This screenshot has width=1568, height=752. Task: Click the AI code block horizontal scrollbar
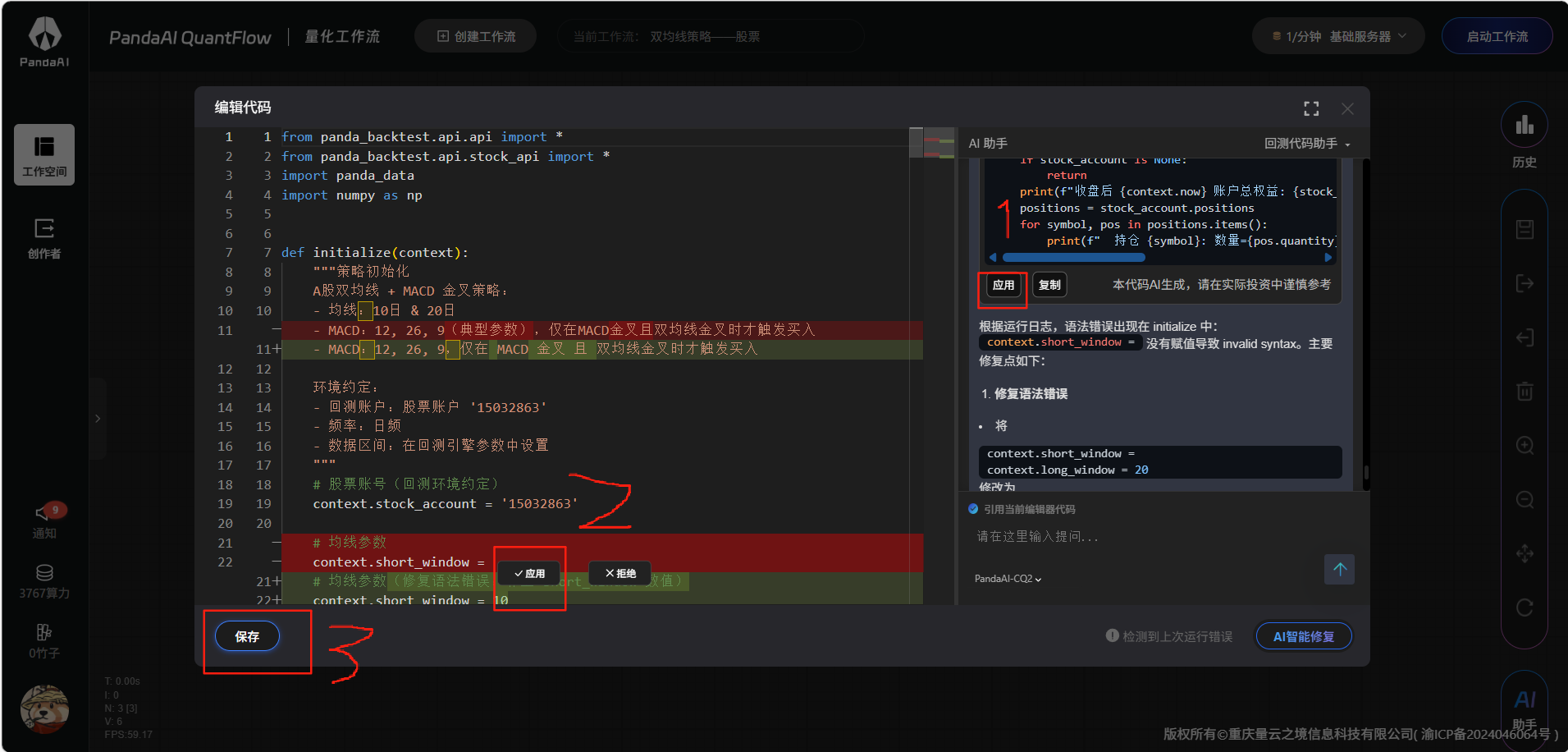[x=1073, y=258]
